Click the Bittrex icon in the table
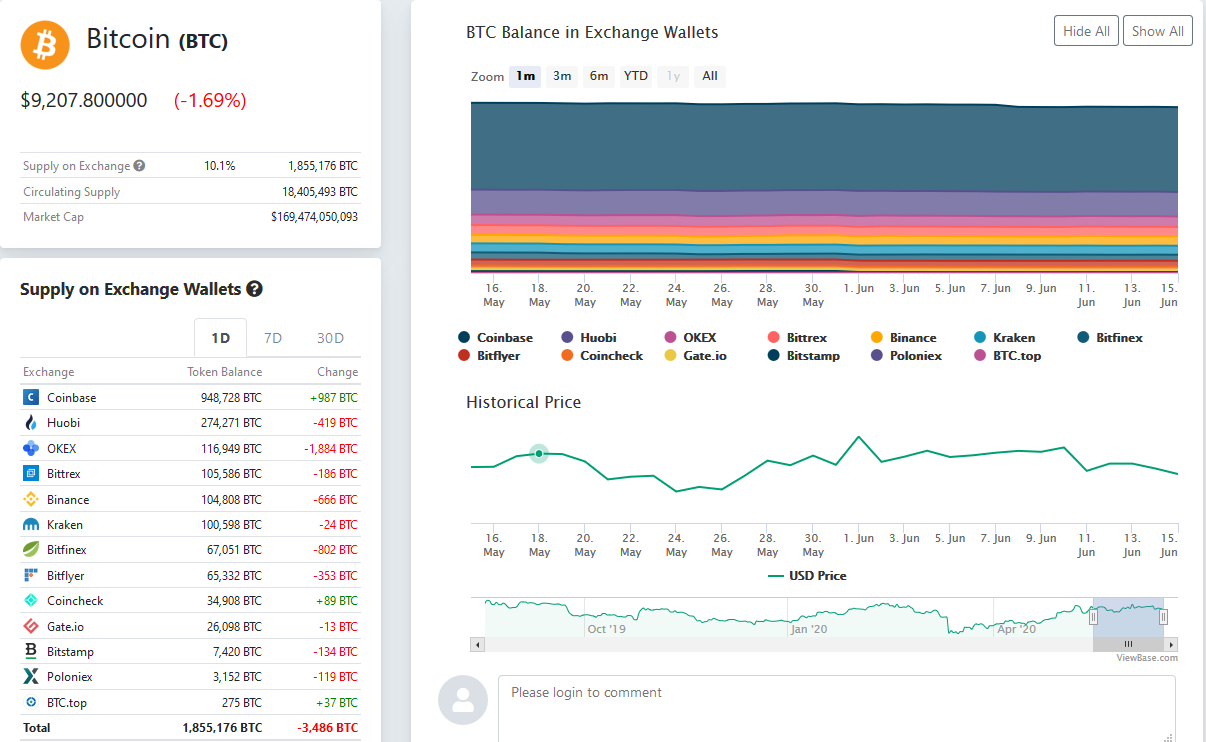The height and width of the screenshot is (742, 1206). (x=30, y=473)
